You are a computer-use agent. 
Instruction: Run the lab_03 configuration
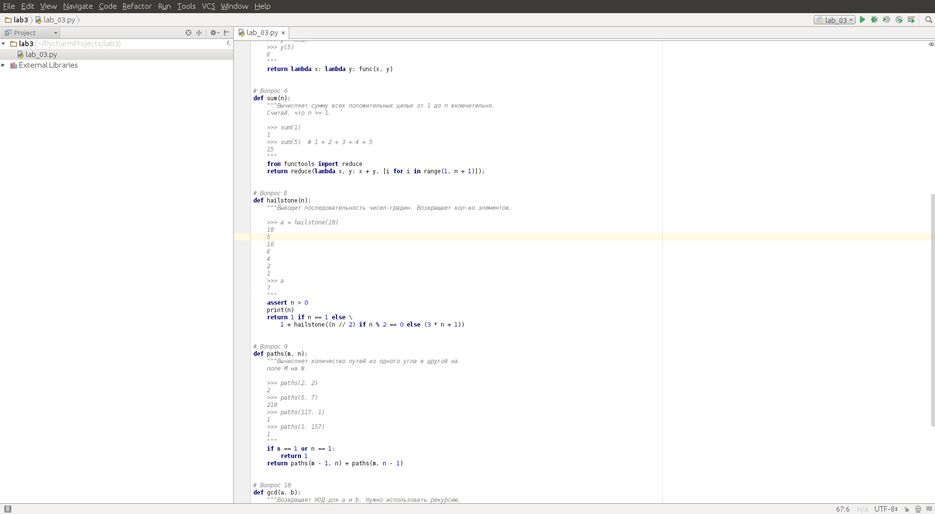pyautogui.click(x=862, y=20)
